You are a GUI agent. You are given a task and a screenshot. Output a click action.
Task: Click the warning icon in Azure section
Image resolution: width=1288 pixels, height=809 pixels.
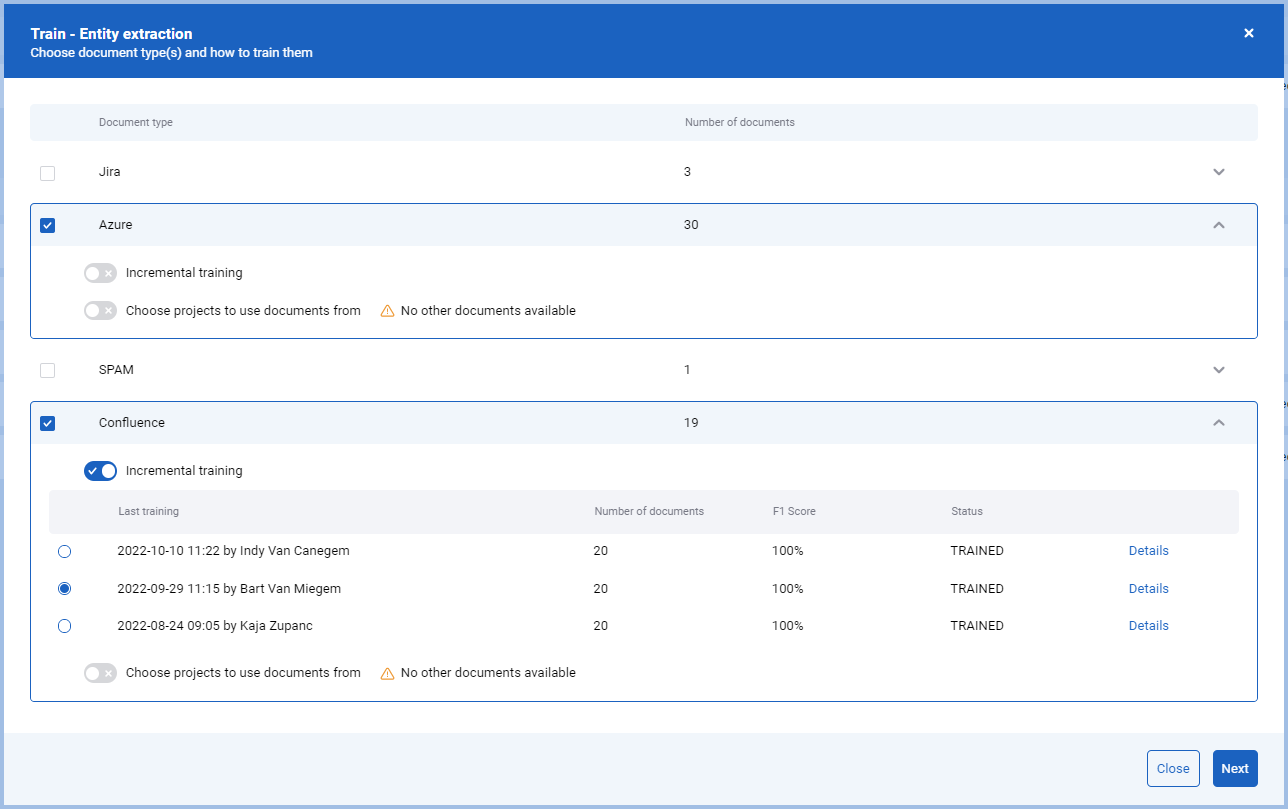point(387,311)
